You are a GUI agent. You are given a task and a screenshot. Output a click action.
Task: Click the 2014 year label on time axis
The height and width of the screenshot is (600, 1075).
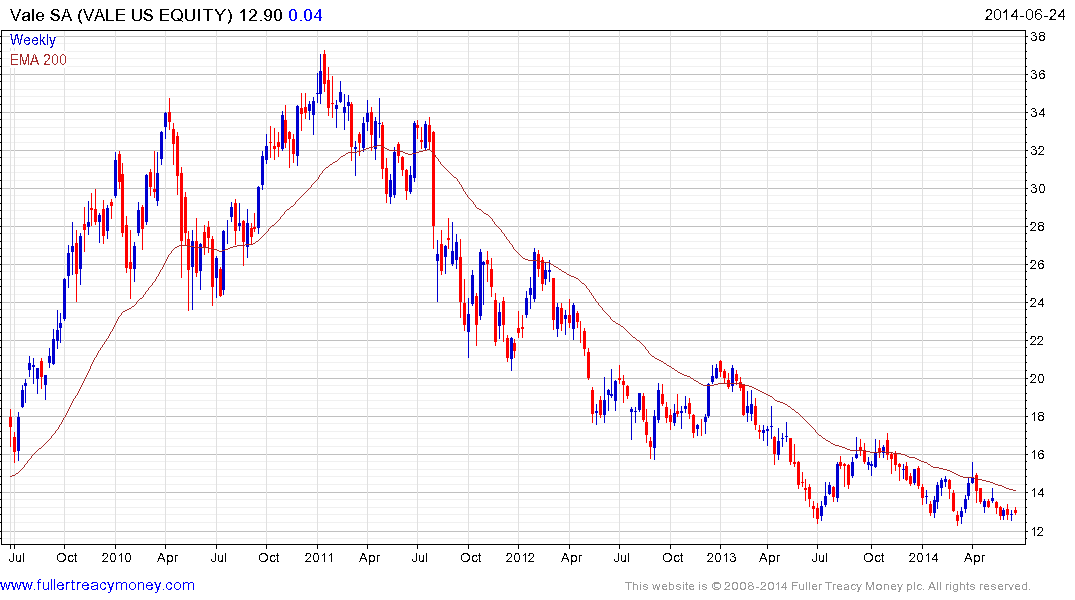tap(923, 557)
